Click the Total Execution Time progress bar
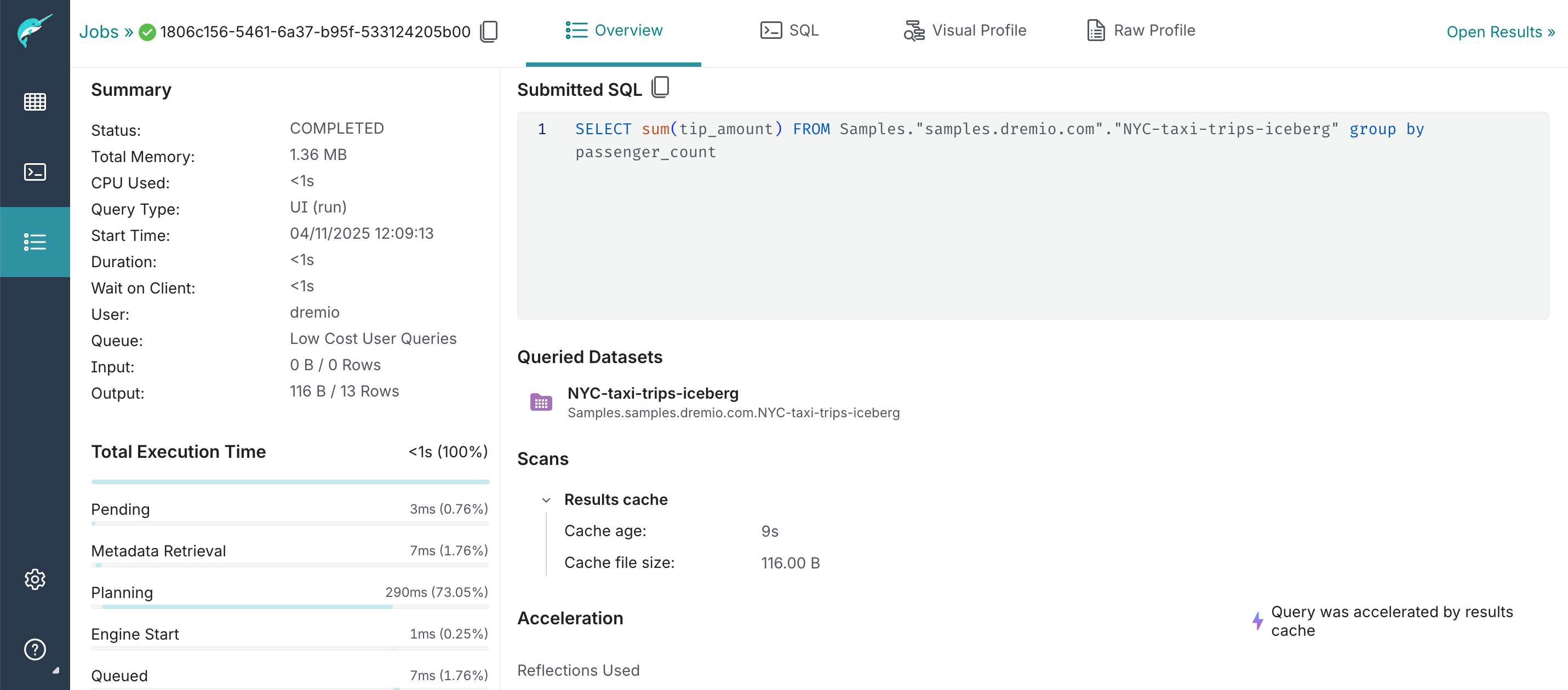The image size is (1568, 690). (x=290, y=482)
